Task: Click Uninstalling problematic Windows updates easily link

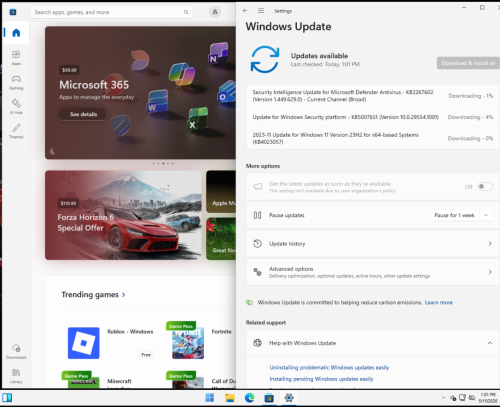Action: 329,367
